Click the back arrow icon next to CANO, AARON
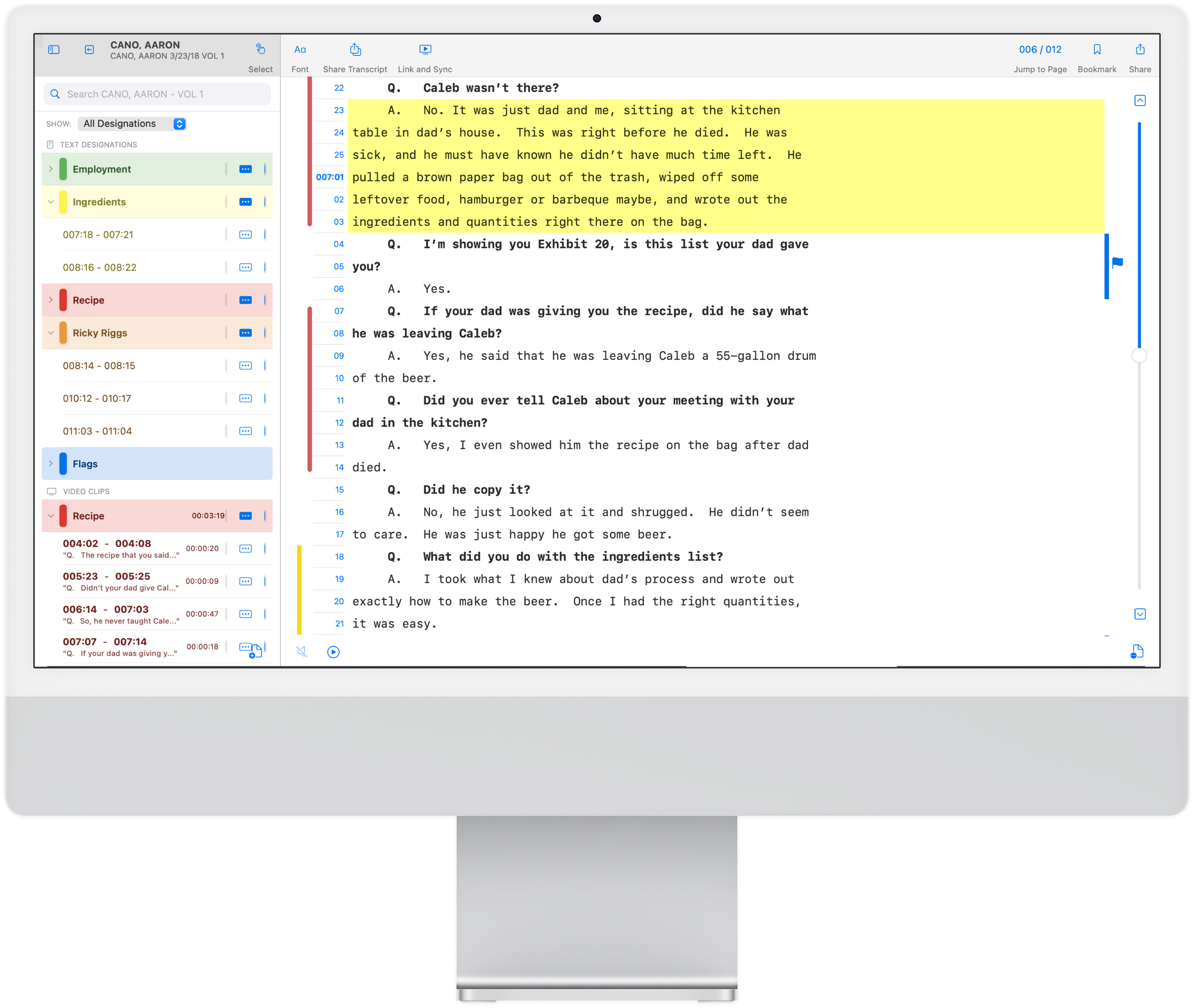The image size is (1194, 1008). [90, 50]
